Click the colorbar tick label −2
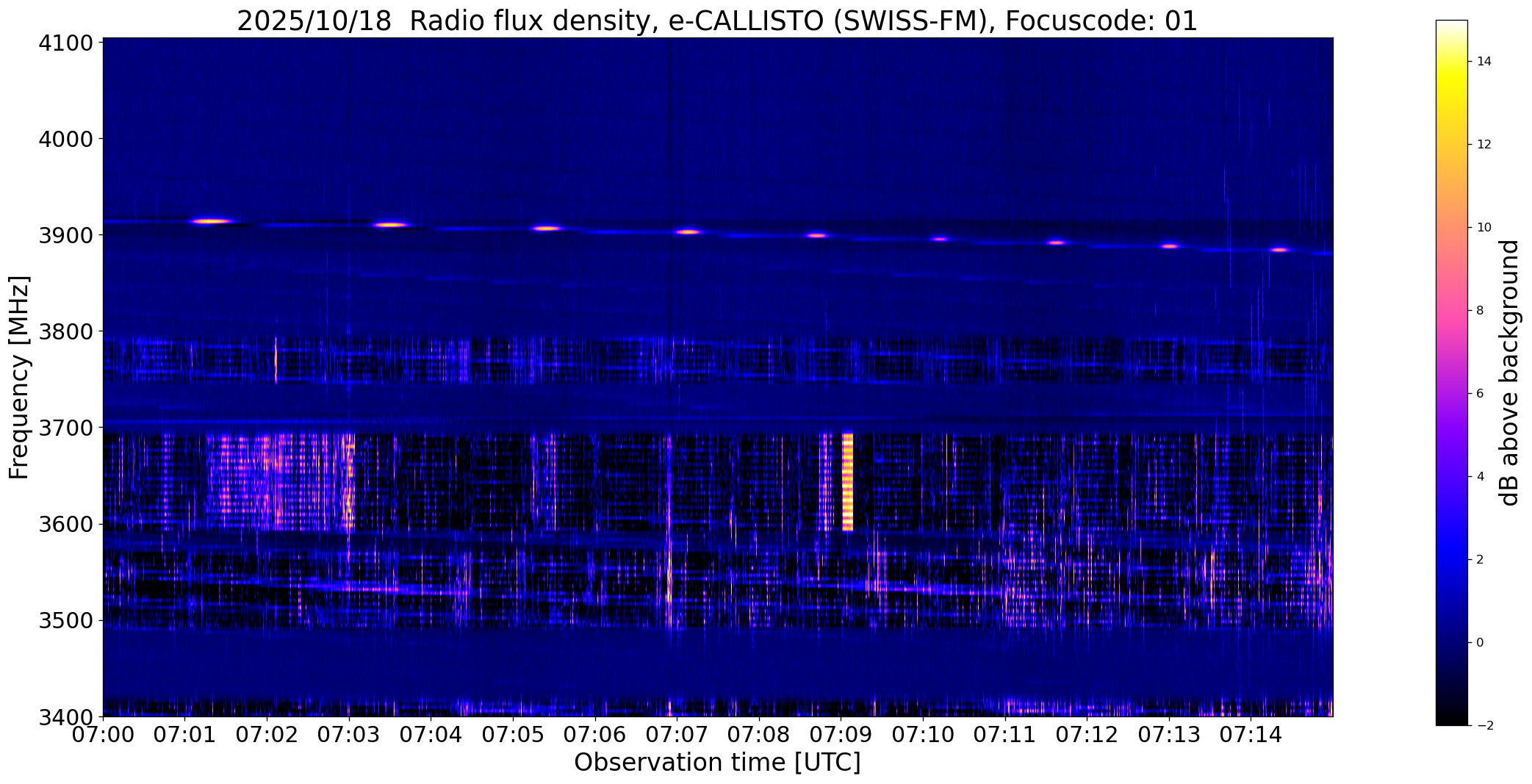This screenshot has height=784, width=1532. point(1484,725)
